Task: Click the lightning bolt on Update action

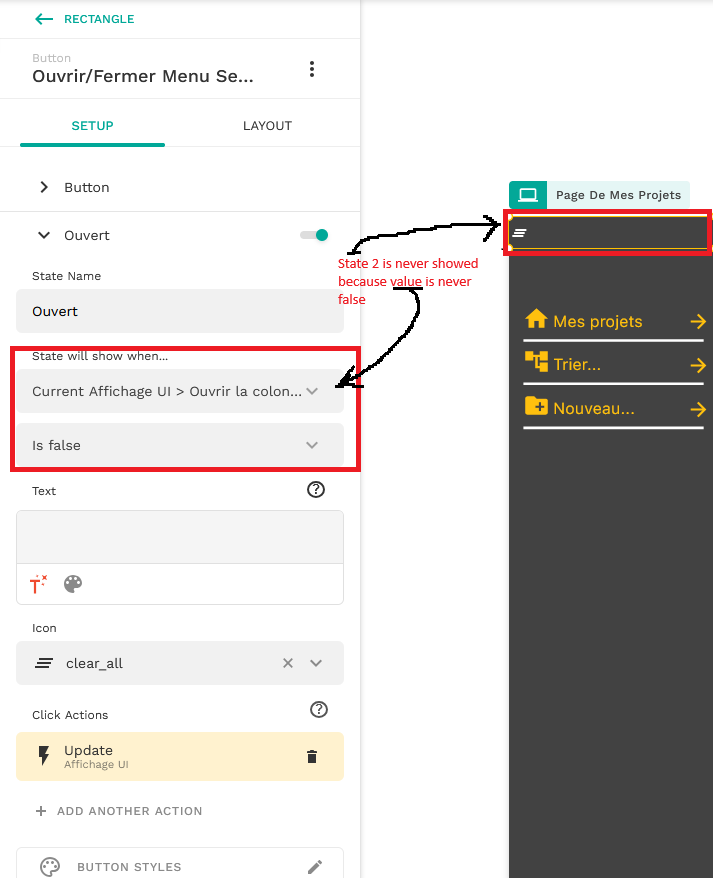Action: click(44, 756)
